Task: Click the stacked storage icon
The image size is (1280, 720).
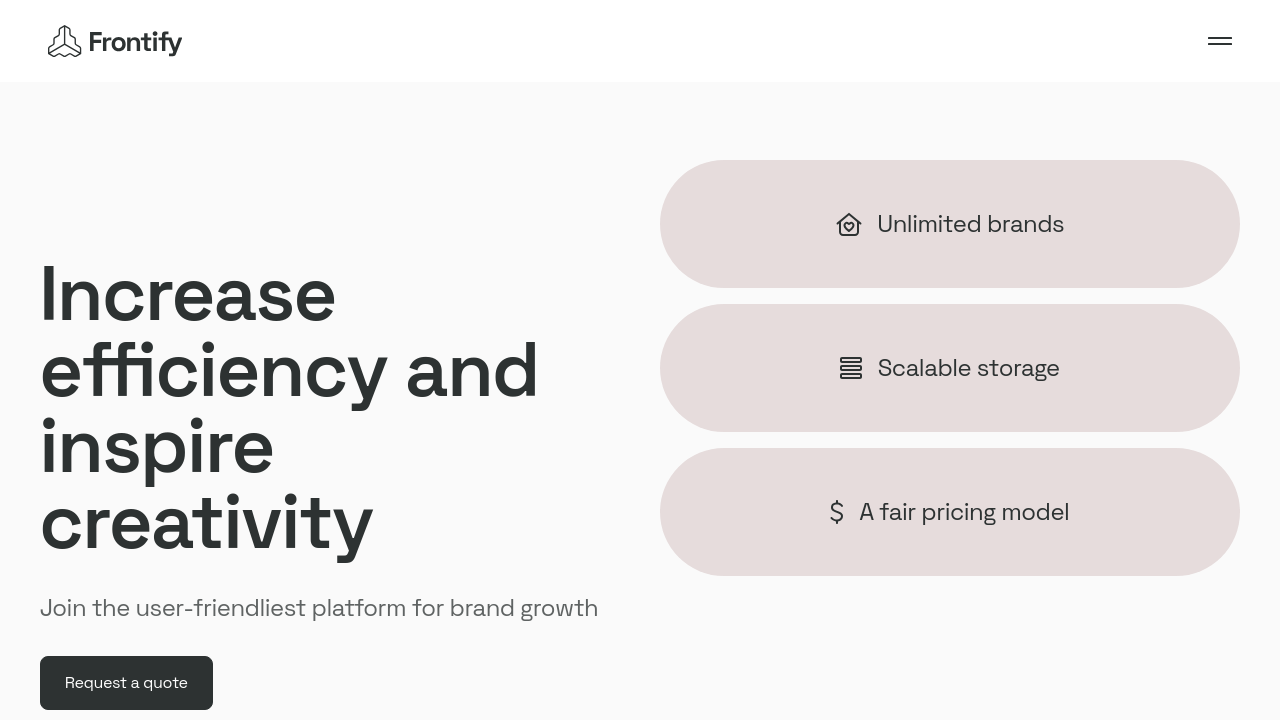Action: tap(851, 368)
